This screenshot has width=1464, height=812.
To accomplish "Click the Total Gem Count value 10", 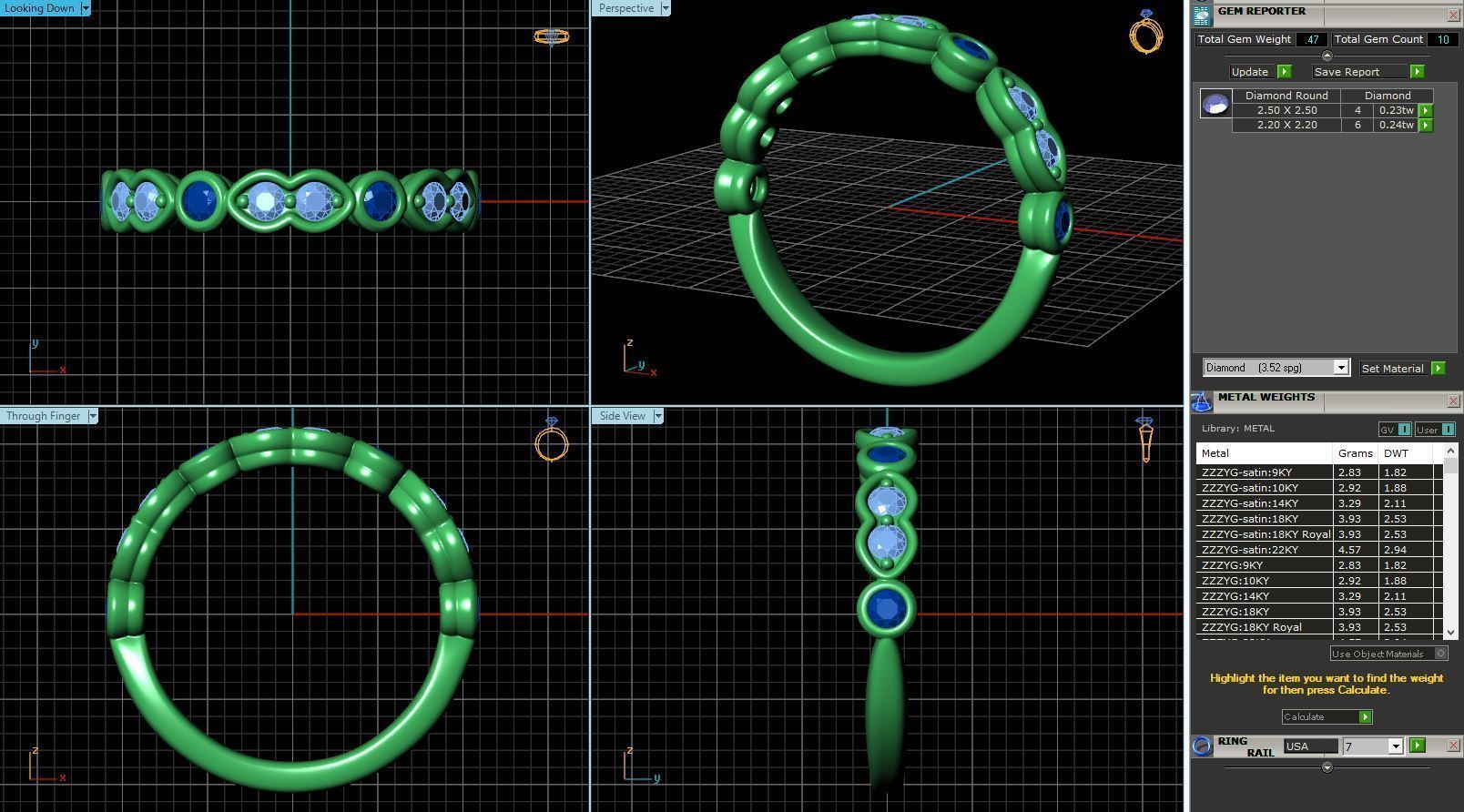I will [1443, 40].
